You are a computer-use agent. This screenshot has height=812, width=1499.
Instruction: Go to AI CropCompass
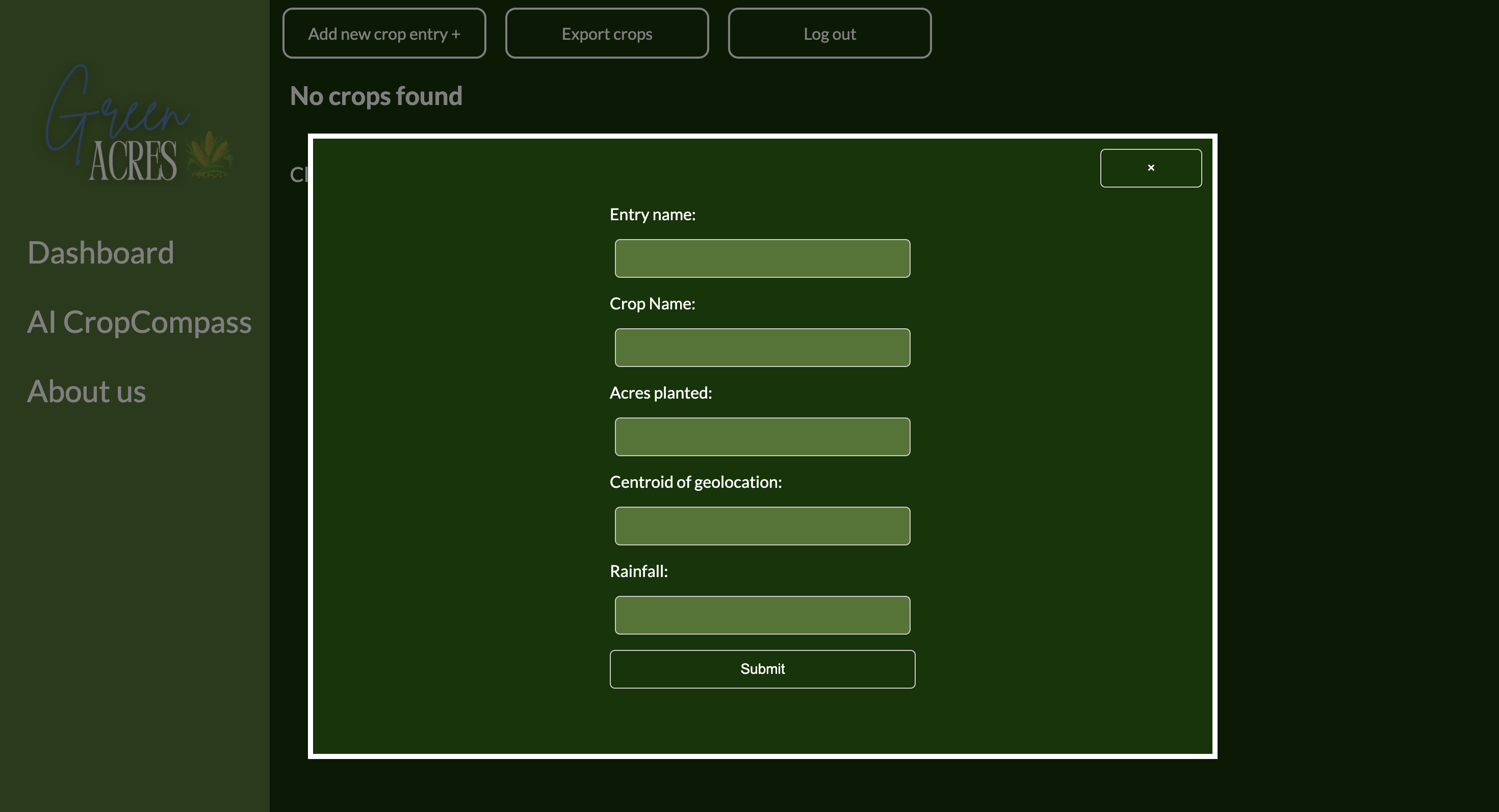pyautogui.click(x=139, y=322)
